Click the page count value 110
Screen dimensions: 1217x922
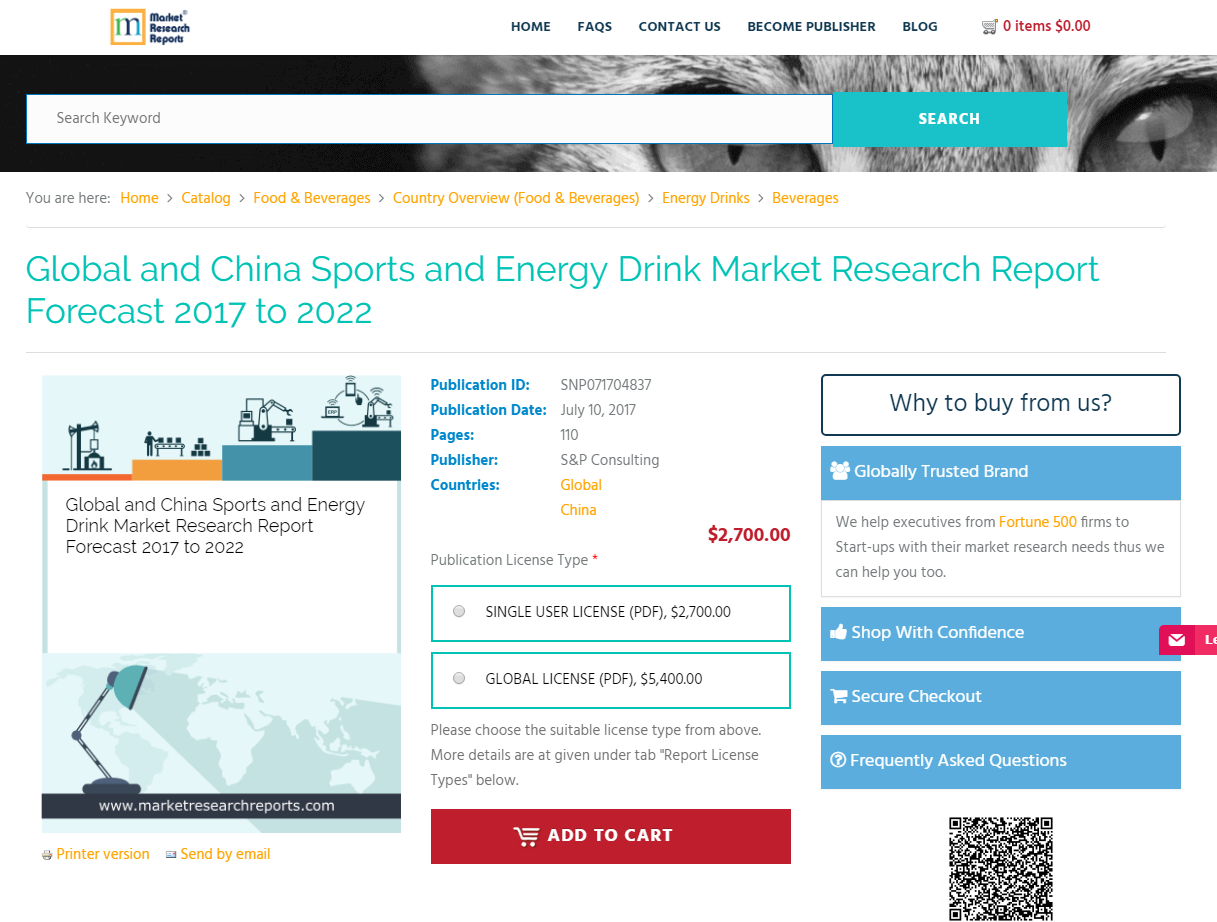click(x=569, y=435)
